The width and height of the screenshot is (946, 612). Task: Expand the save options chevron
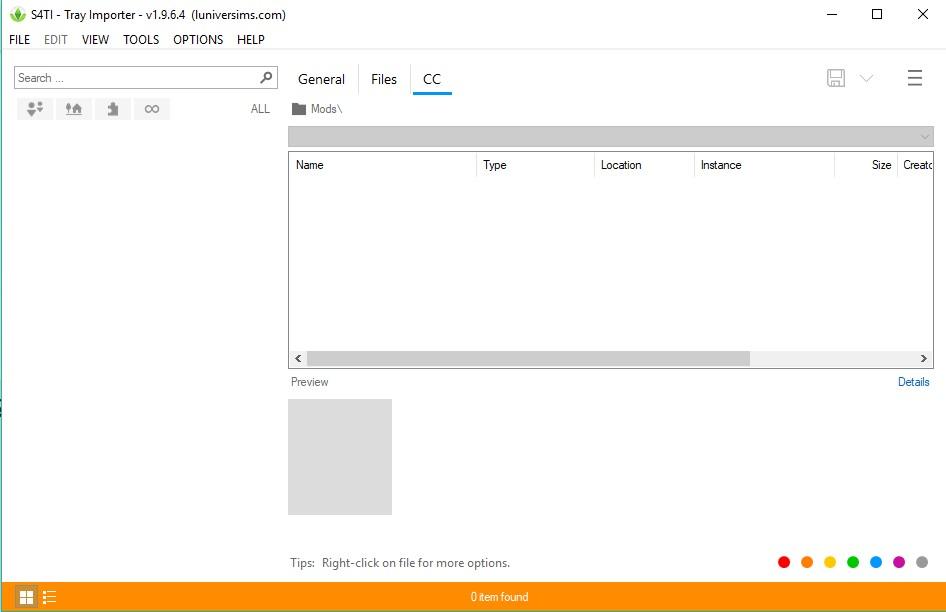pyautogui.click(x=866, y=78)
